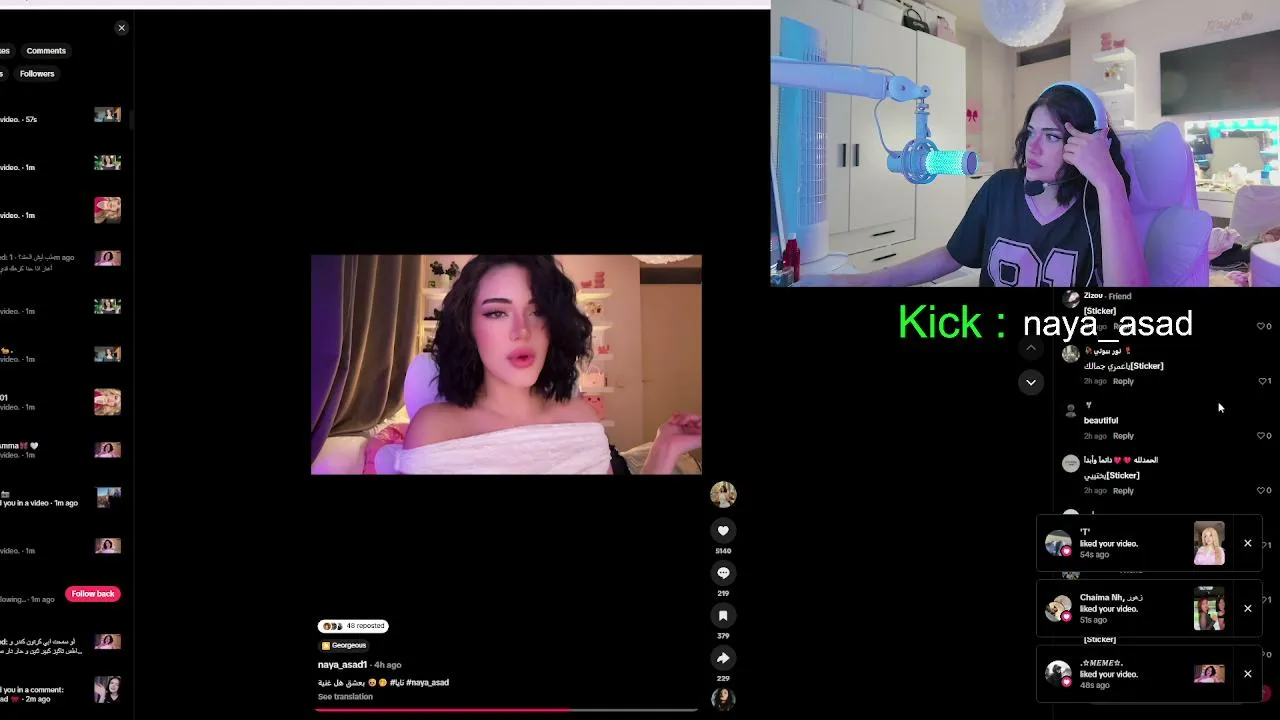Open the #naya_asad hashtag
Viewport: 1280px width, 720px height.
pos(427,683)
